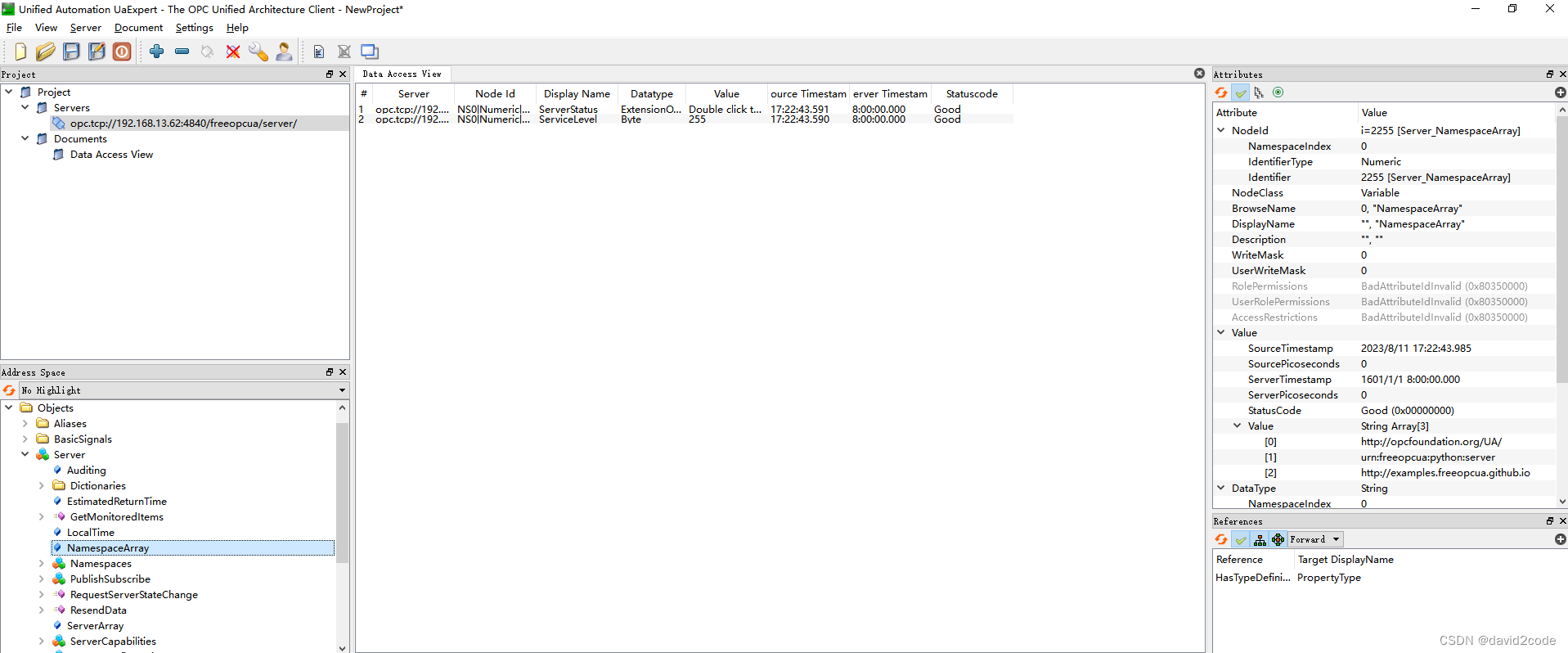Click the Save As icon with pencil

tap(97, 52)
